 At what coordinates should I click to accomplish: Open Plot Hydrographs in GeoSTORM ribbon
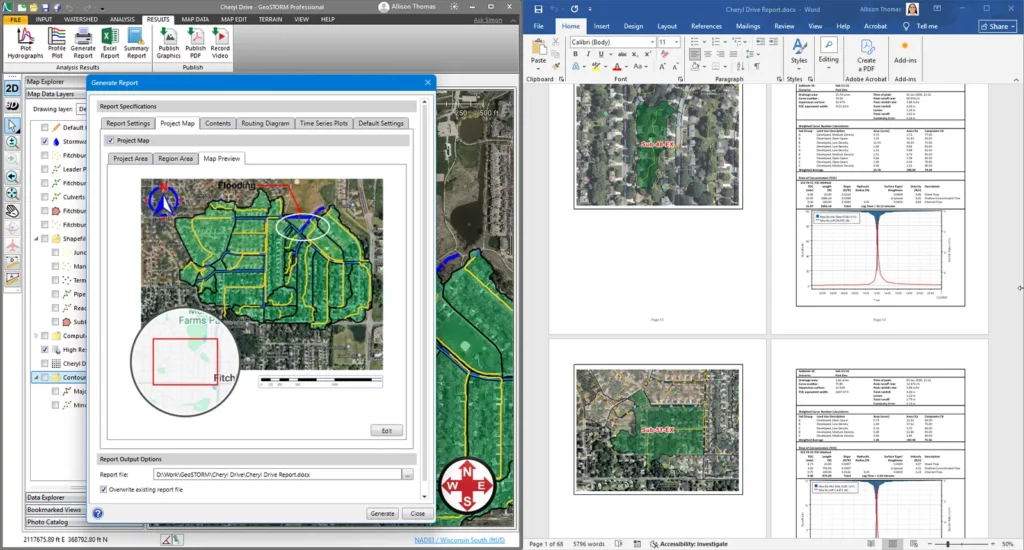(25, 44)
